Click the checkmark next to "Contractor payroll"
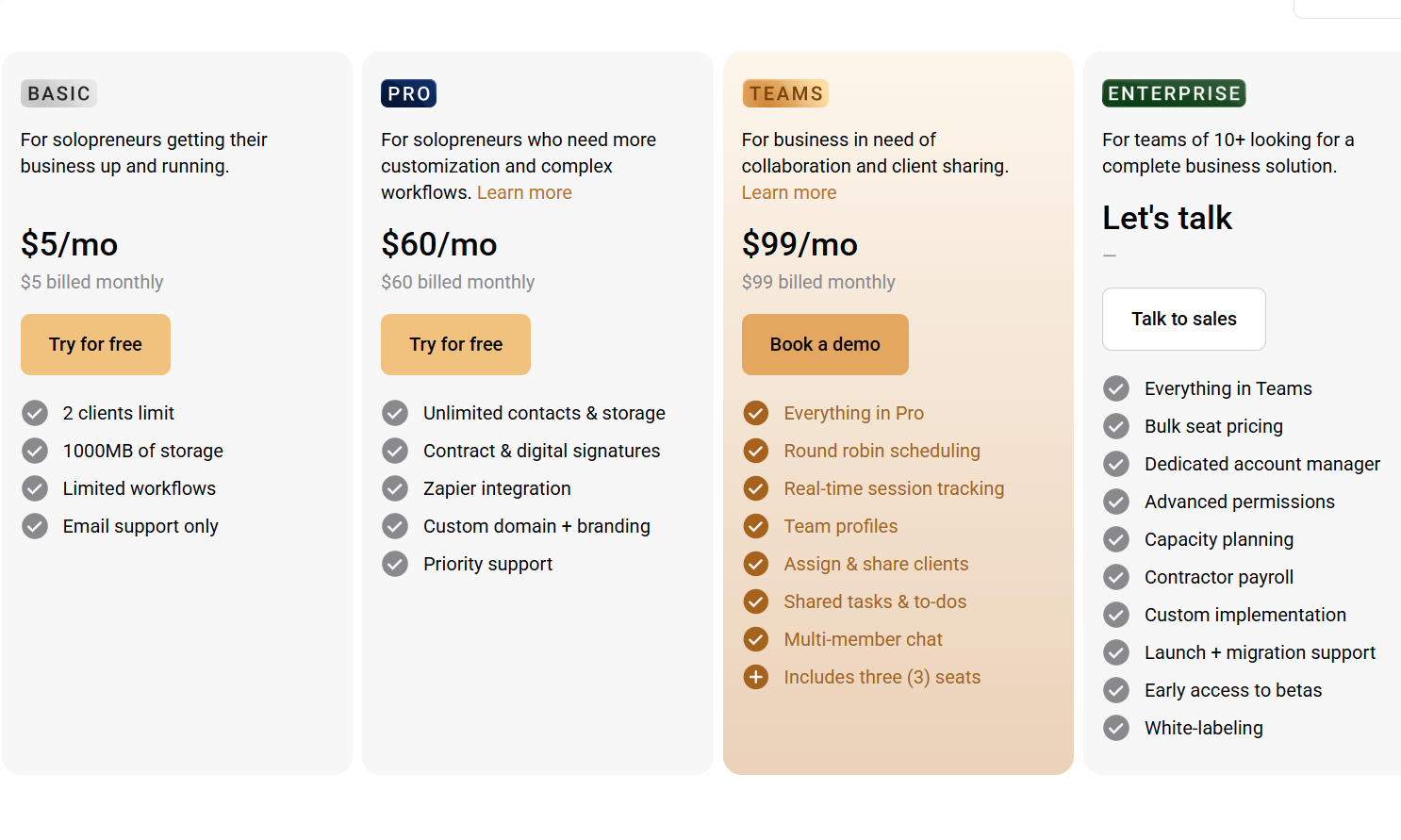 coord(1116,577)
